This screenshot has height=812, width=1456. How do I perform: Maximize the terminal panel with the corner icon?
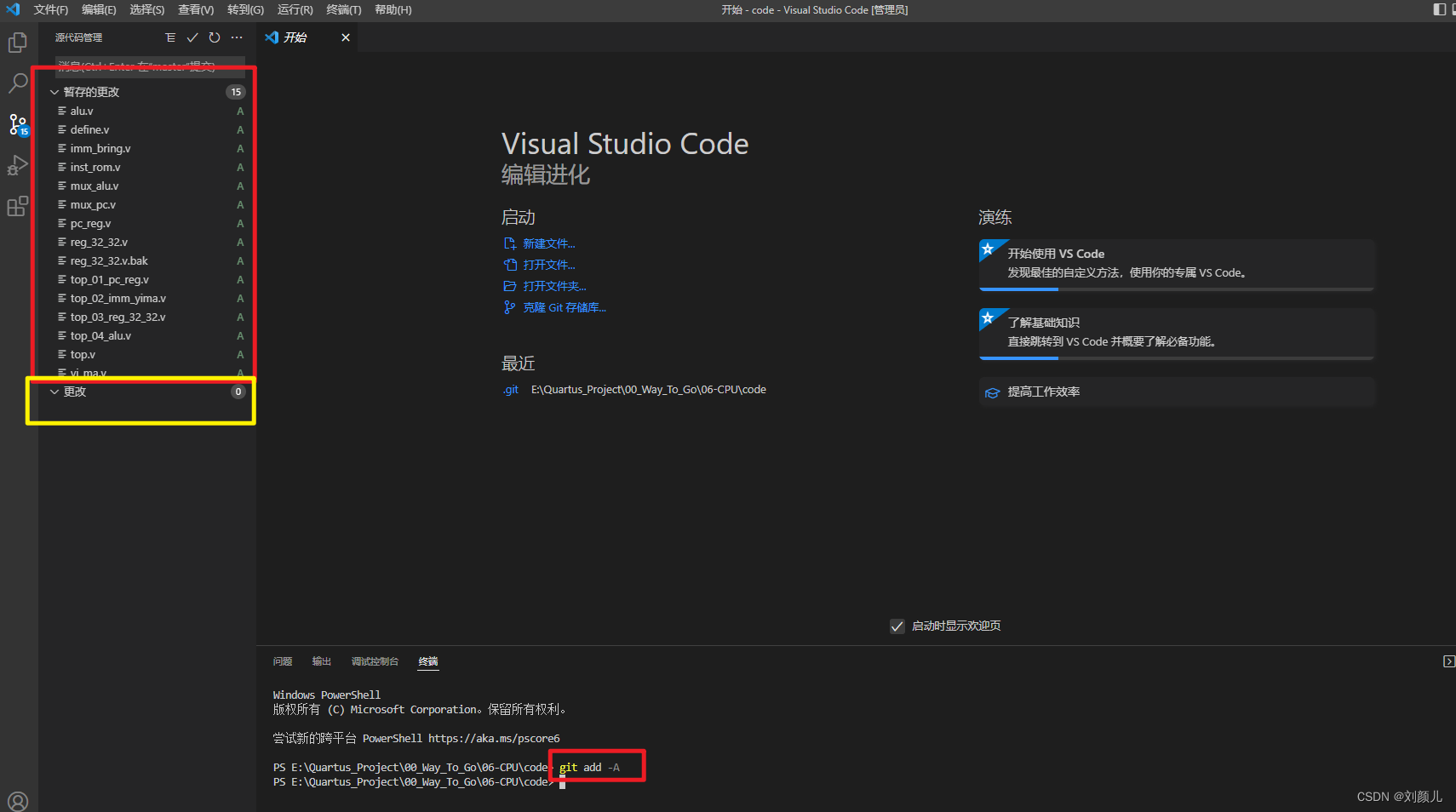click(1448, 661)
